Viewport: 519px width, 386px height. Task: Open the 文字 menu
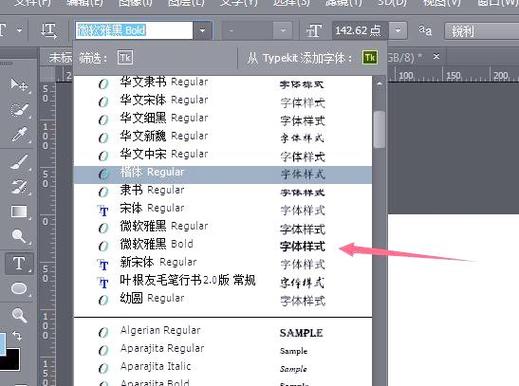click(x=238, y=3)
